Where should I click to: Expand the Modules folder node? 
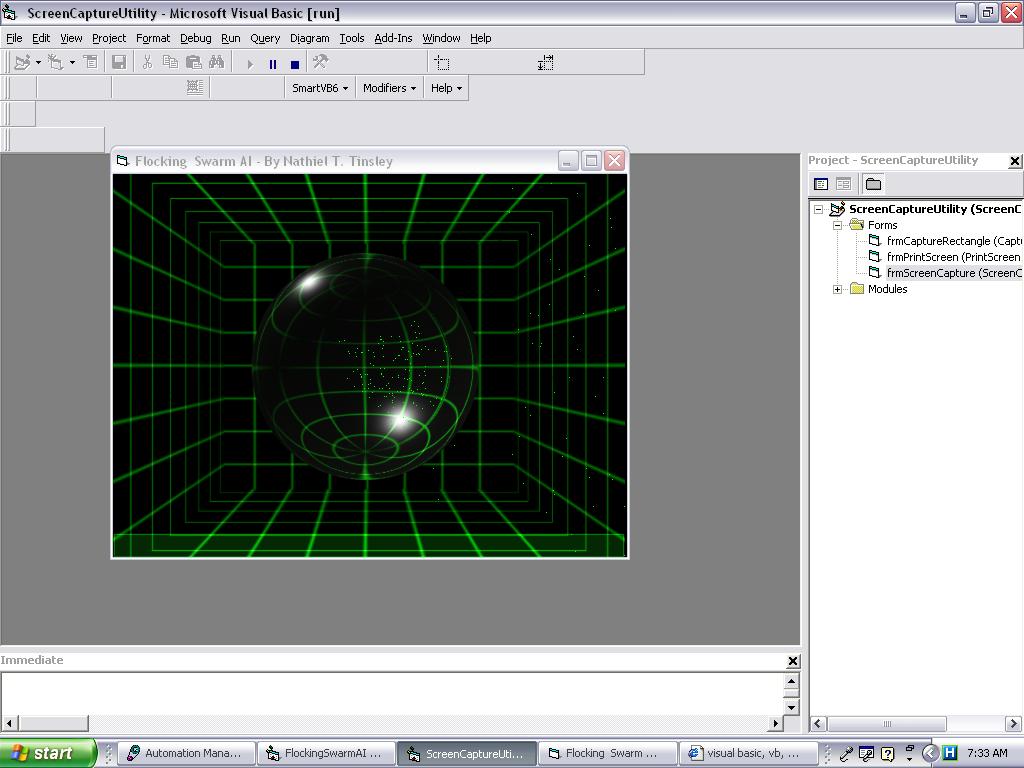[838, 289]
